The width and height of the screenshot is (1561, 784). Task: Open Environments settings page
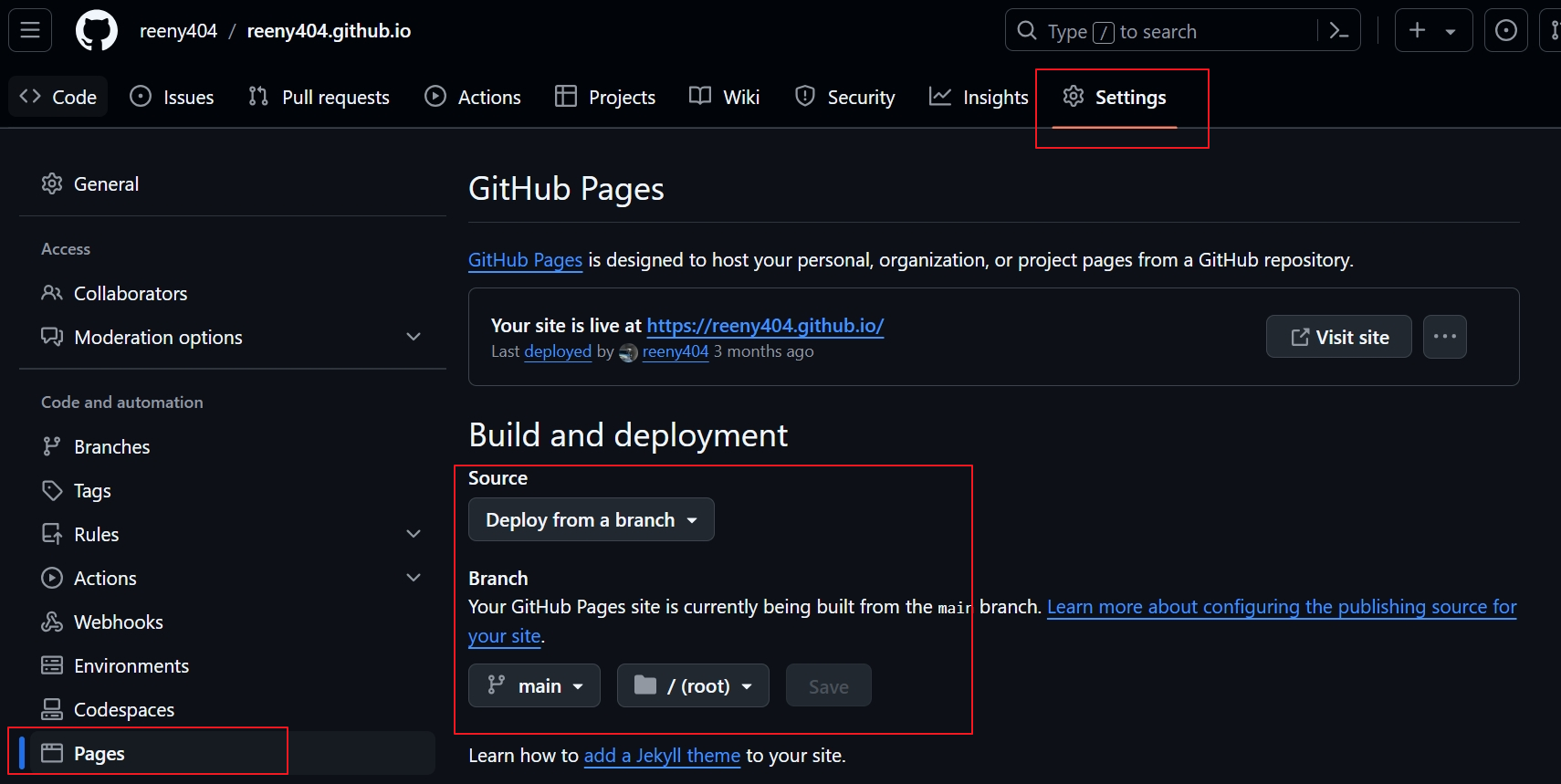click(x=233, y=665)
